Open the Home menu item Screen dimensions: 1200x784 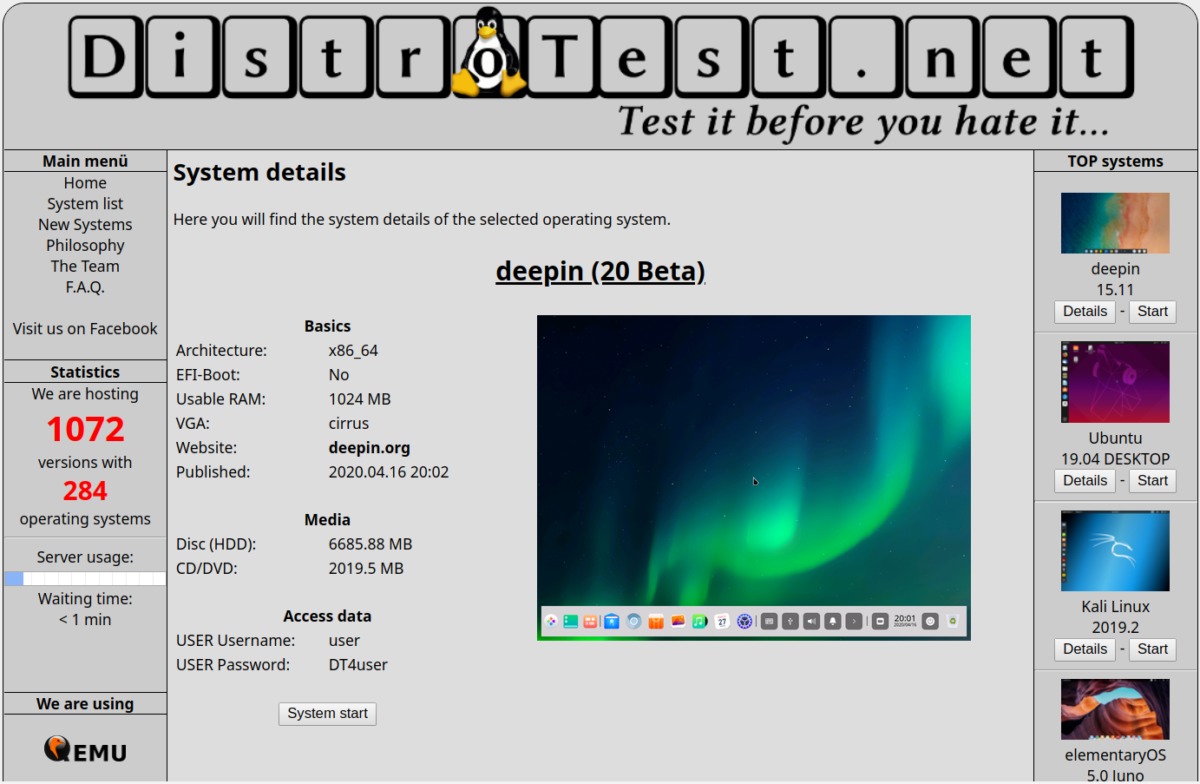(x=85, y=183)
